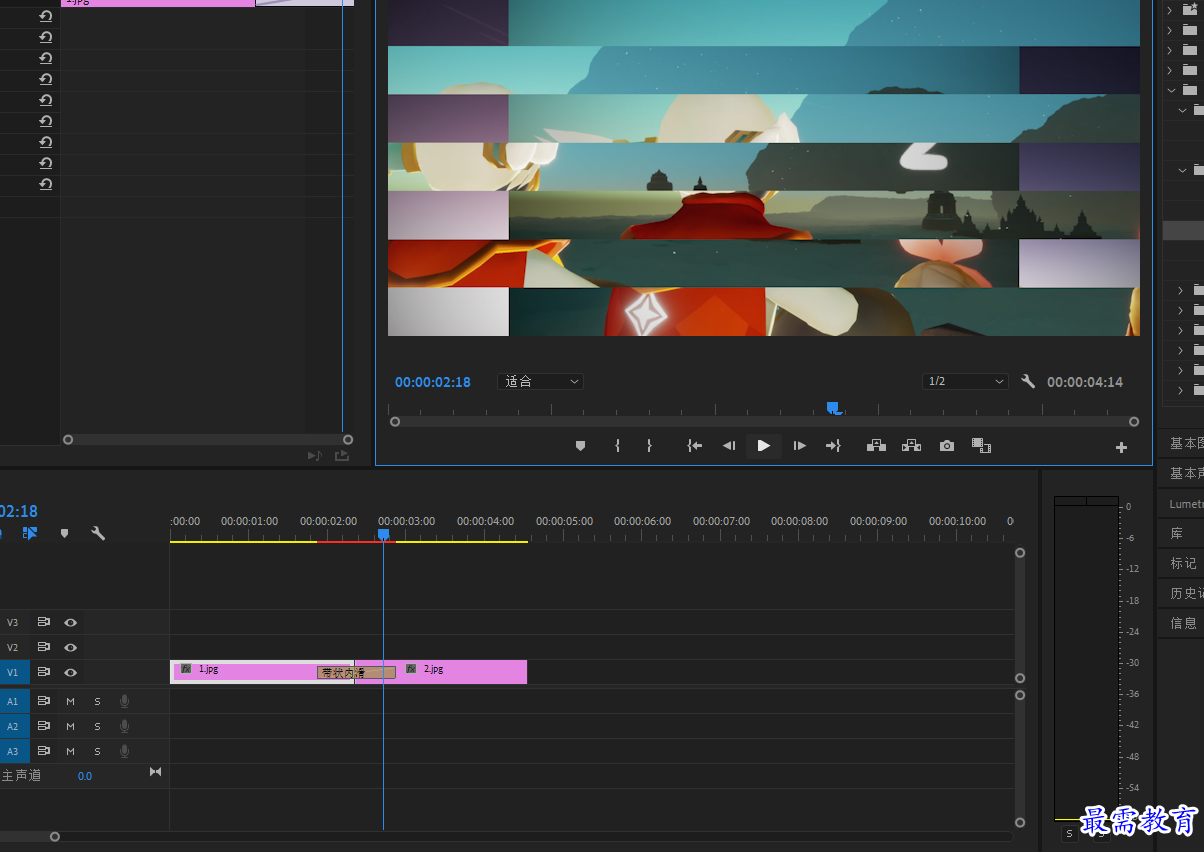
Task: Select the 带状内滑 transition between clips
Action: point(356,673)
